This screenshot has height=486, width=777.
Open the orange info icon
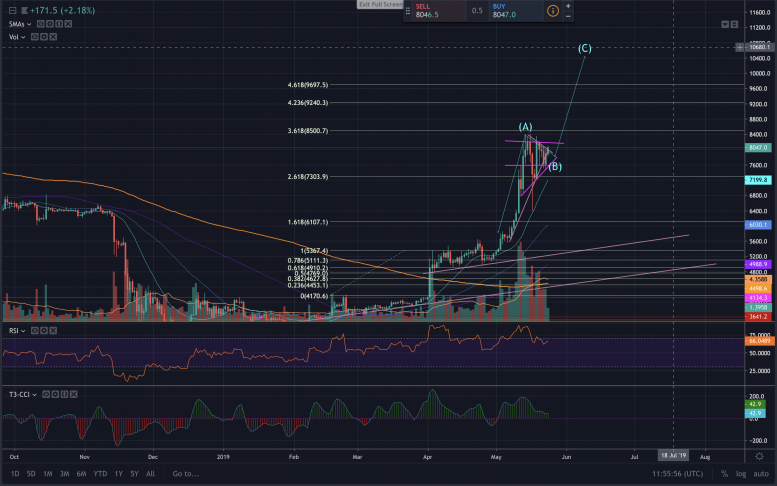[553, 11]
